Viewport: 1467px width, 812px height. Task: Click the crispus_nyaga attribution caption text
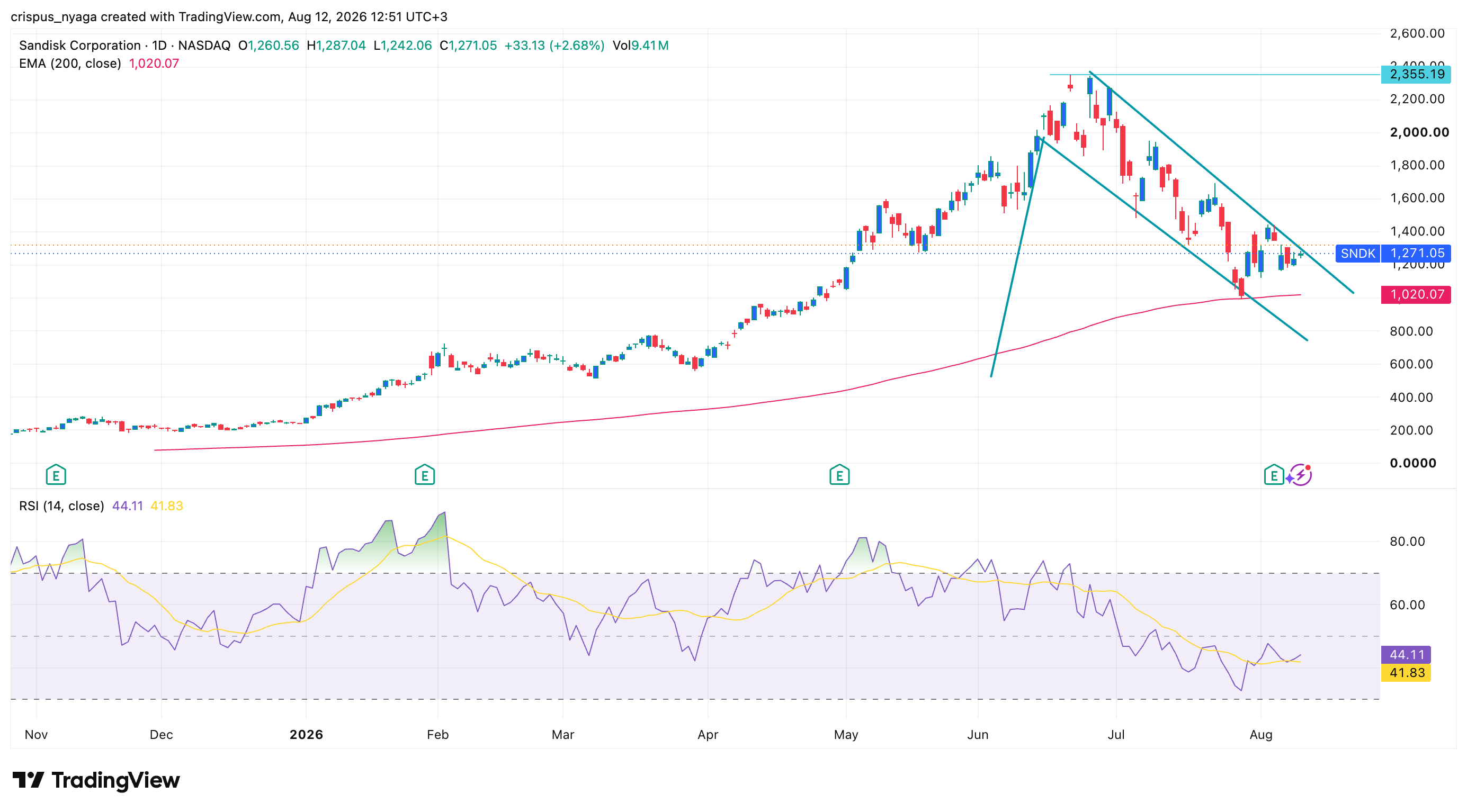229,16
